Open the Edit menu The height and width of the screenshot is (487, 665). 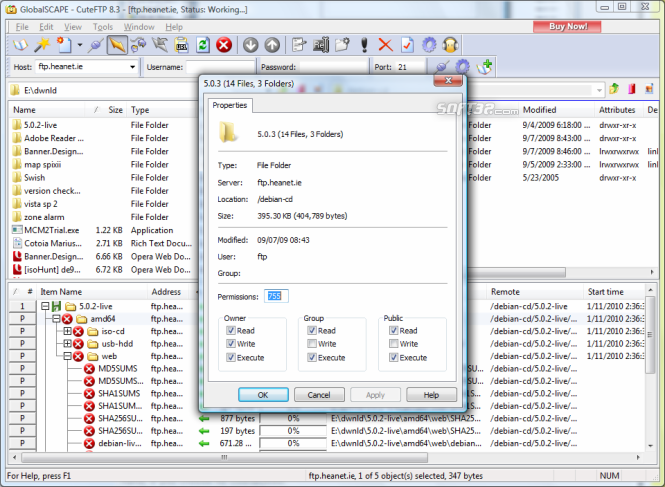click(x=46, y=27)
